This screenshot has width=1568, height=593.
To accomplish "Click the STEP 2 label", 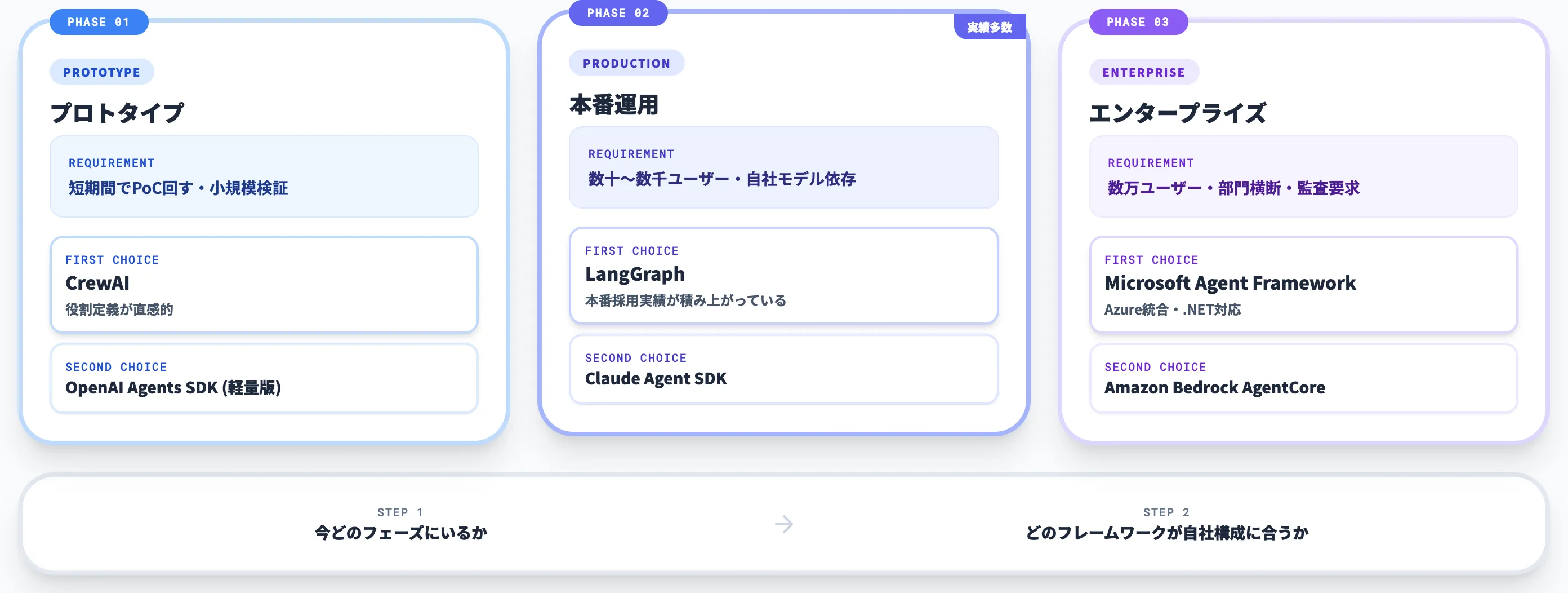I will (x=1166, y=512).
